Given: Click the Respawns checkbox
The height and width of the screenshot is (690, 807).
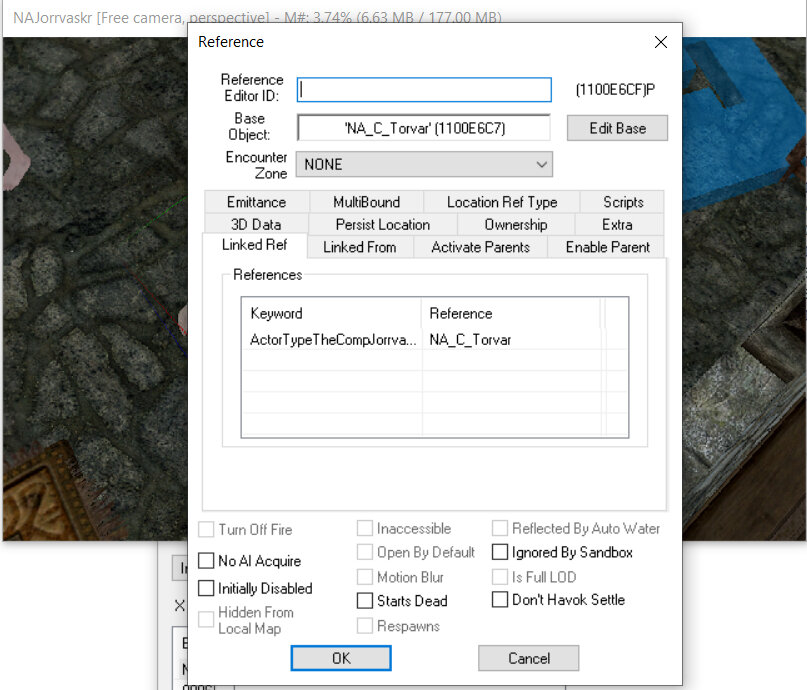Looking at the screenshot, I should (365, 626).
